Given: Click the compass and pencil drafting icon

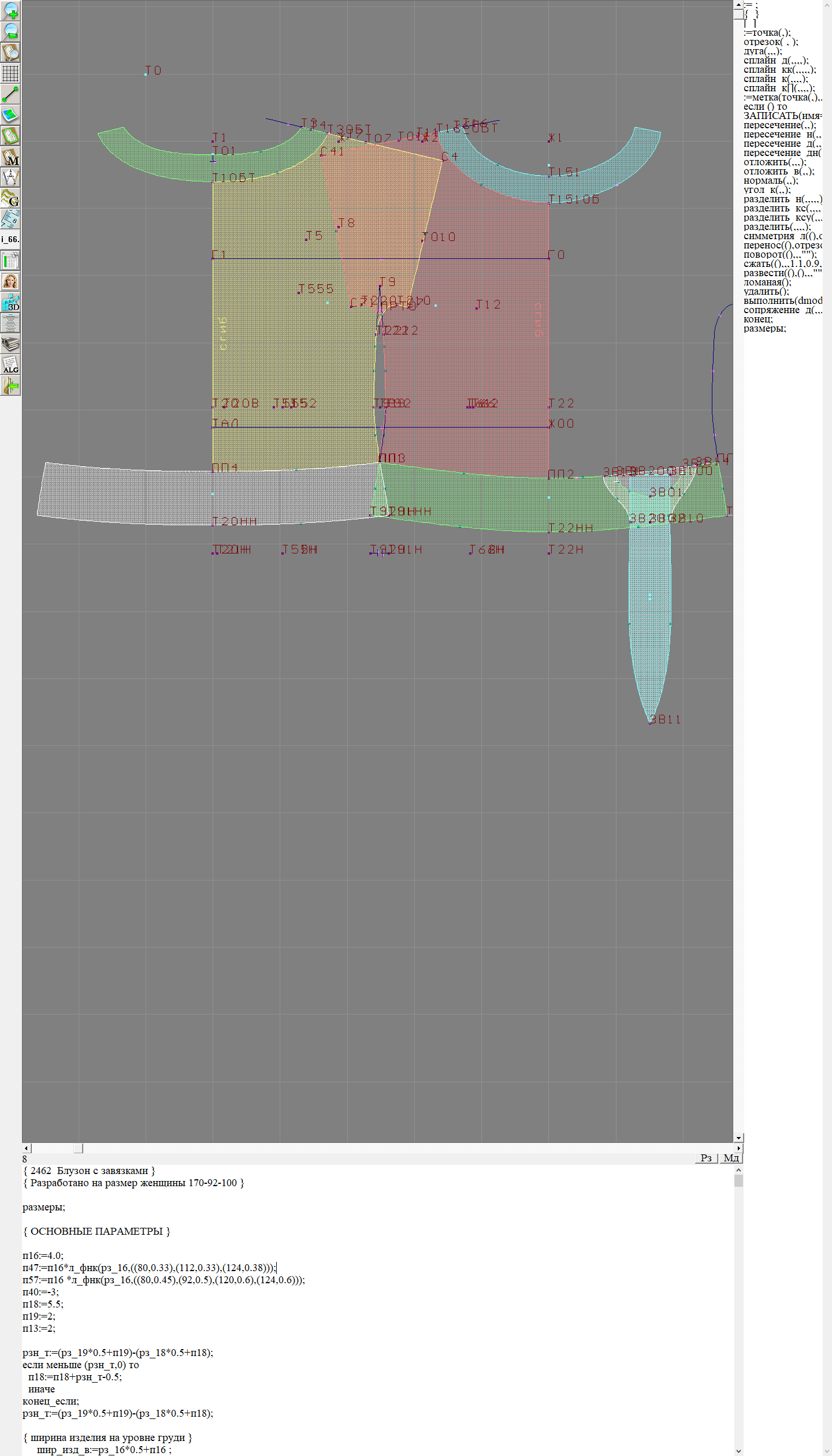Looking at the screenshot, I should (x=10, y=177).
